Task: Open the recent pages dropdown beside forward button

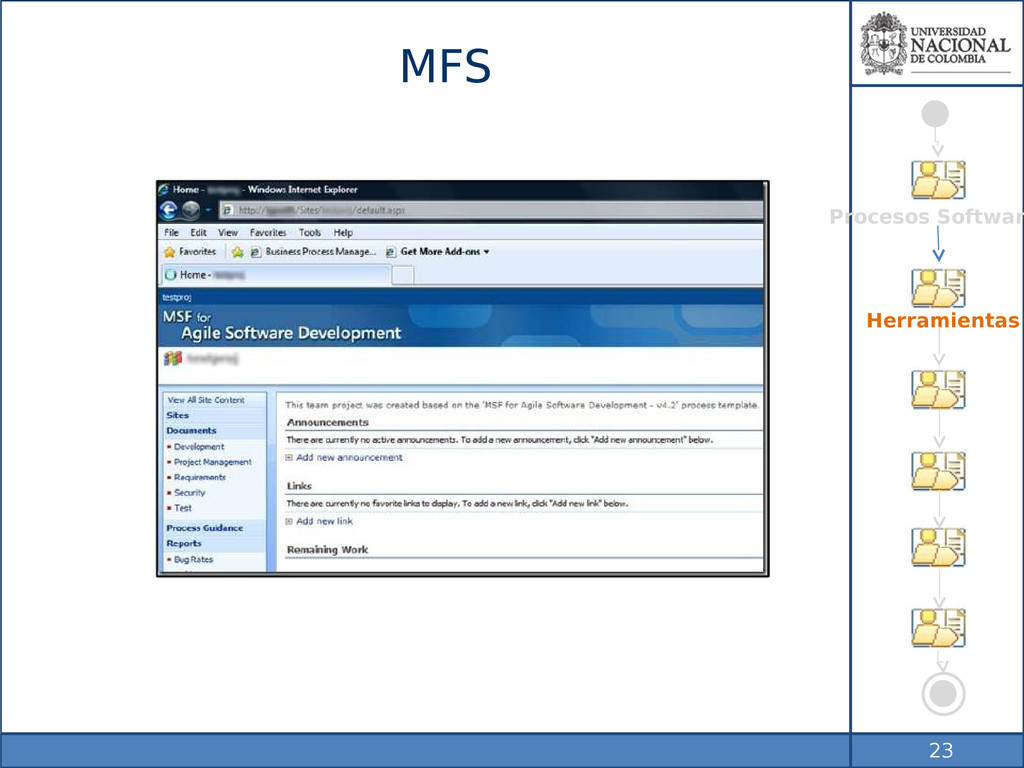Action: (x=208, y=210)
